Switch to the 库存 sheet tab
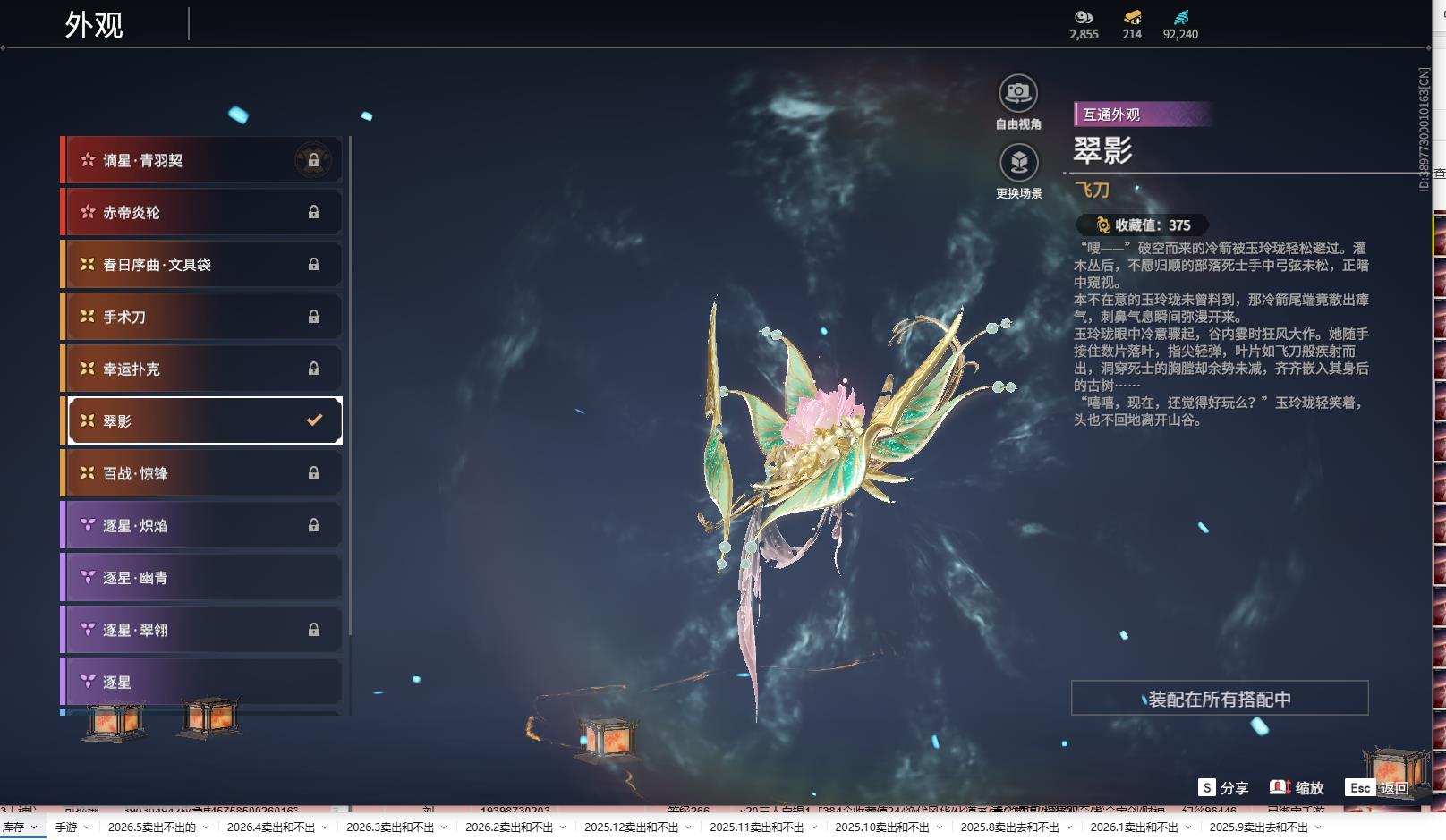The image size is (1446, 840). (13, 827)
